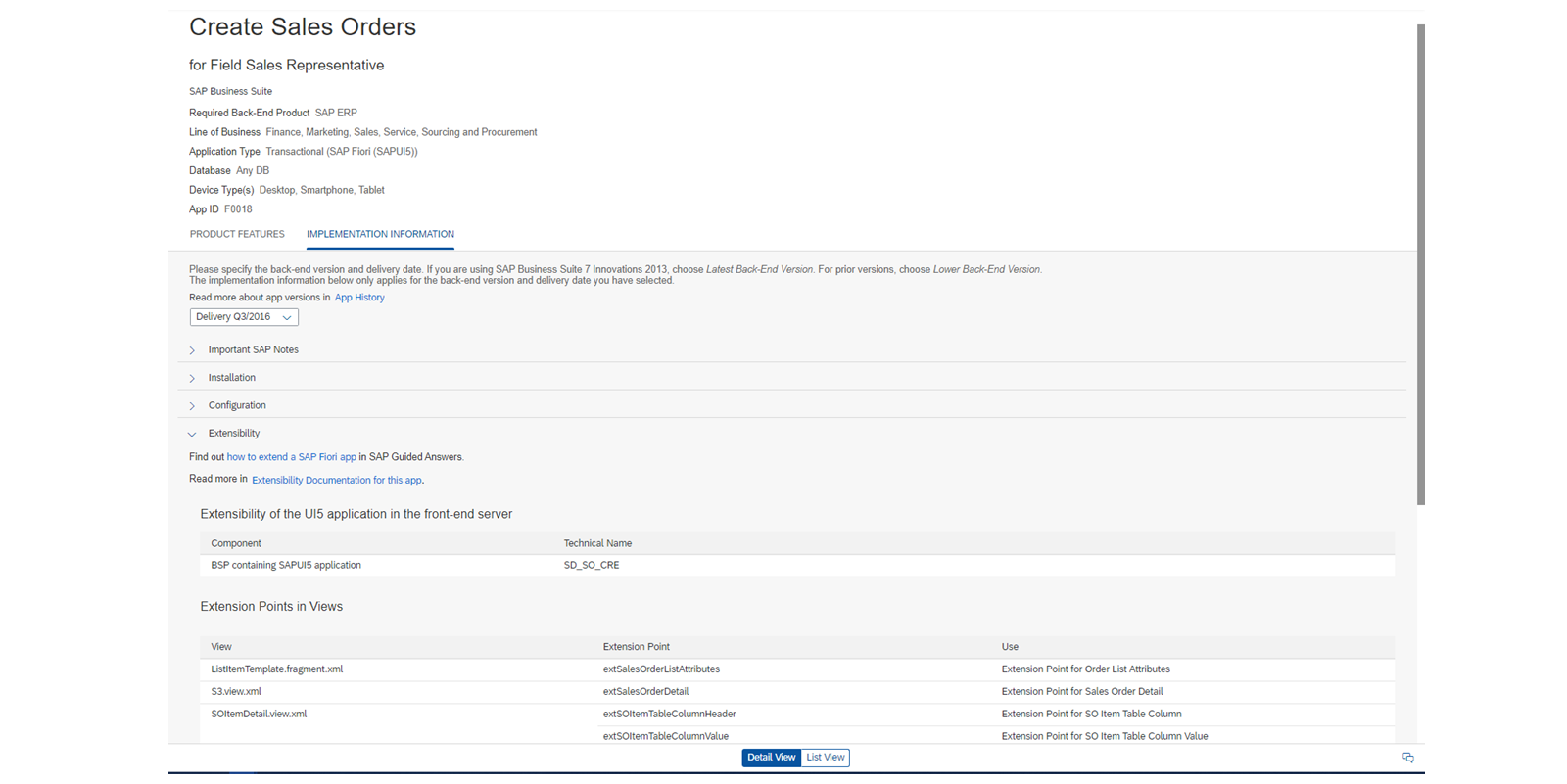Click the 'Extension Point' column header
This screenshot has width=1567, height=784.
pos(637,647)
